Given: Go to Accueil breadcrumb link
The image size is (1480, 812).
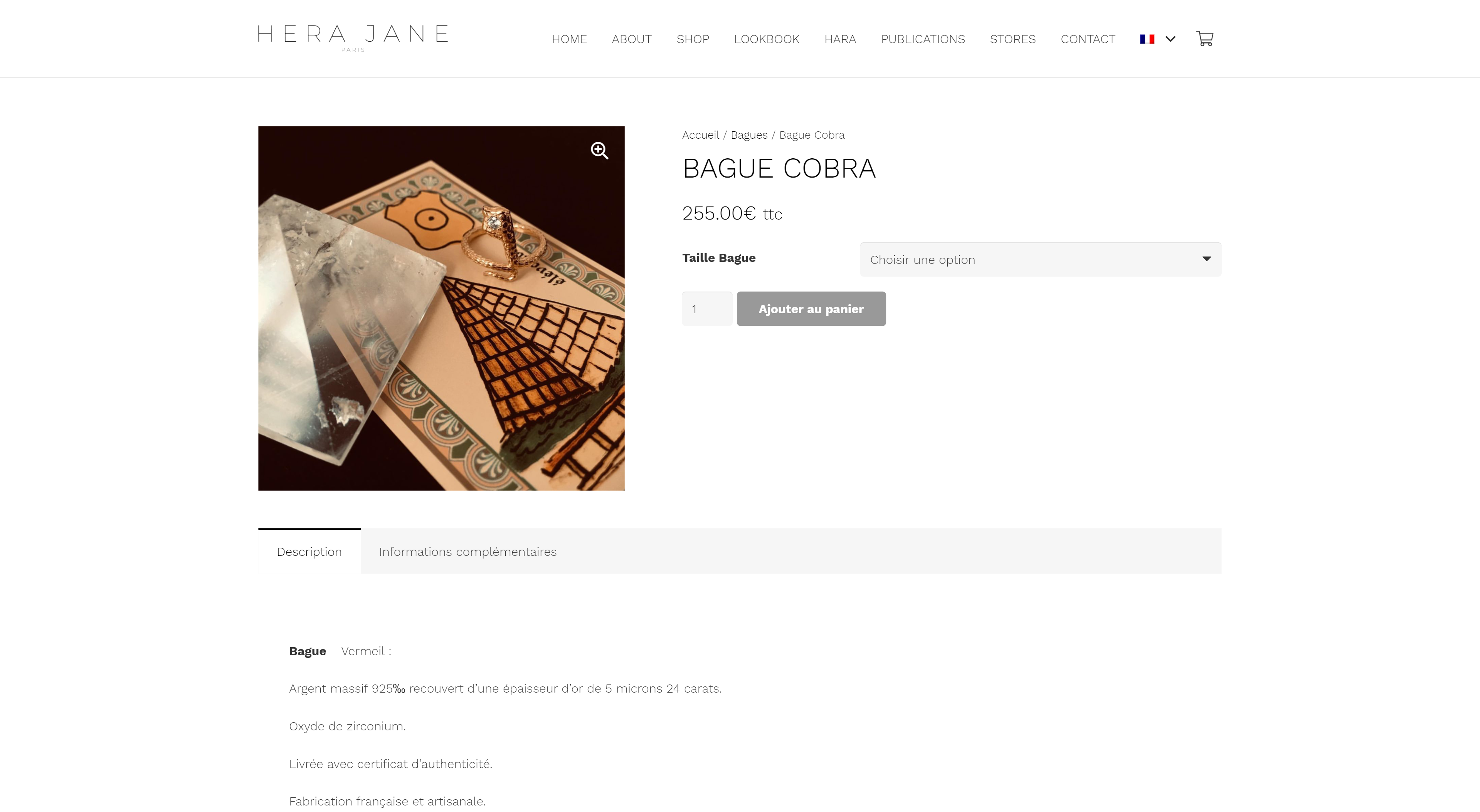Looking at the screenshot, I should coord(700,135).
